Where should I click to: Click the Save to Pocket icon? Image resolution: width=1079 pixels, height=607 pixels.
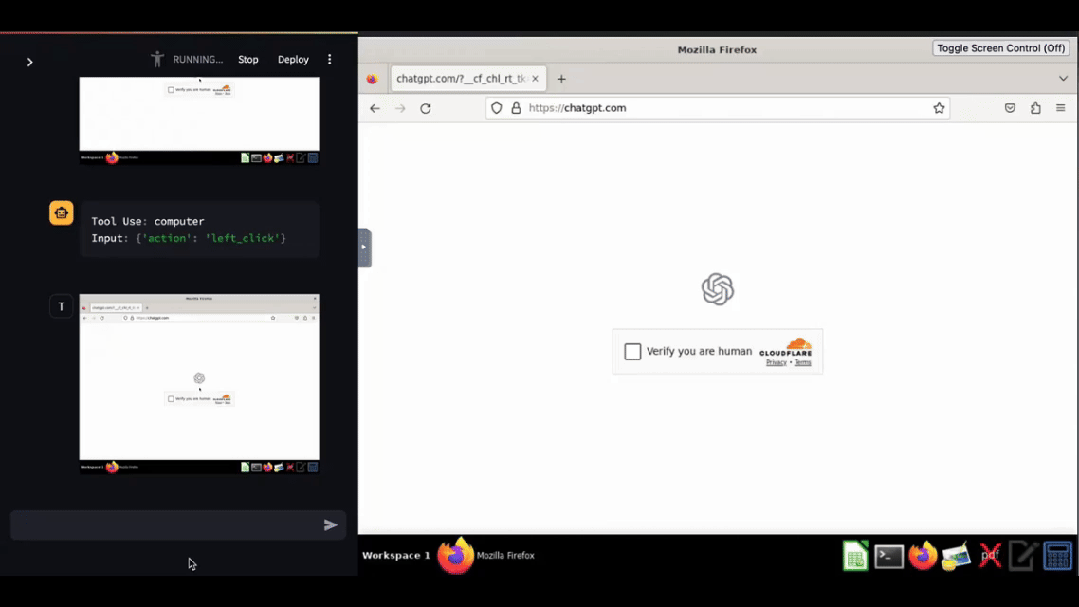1010,108
